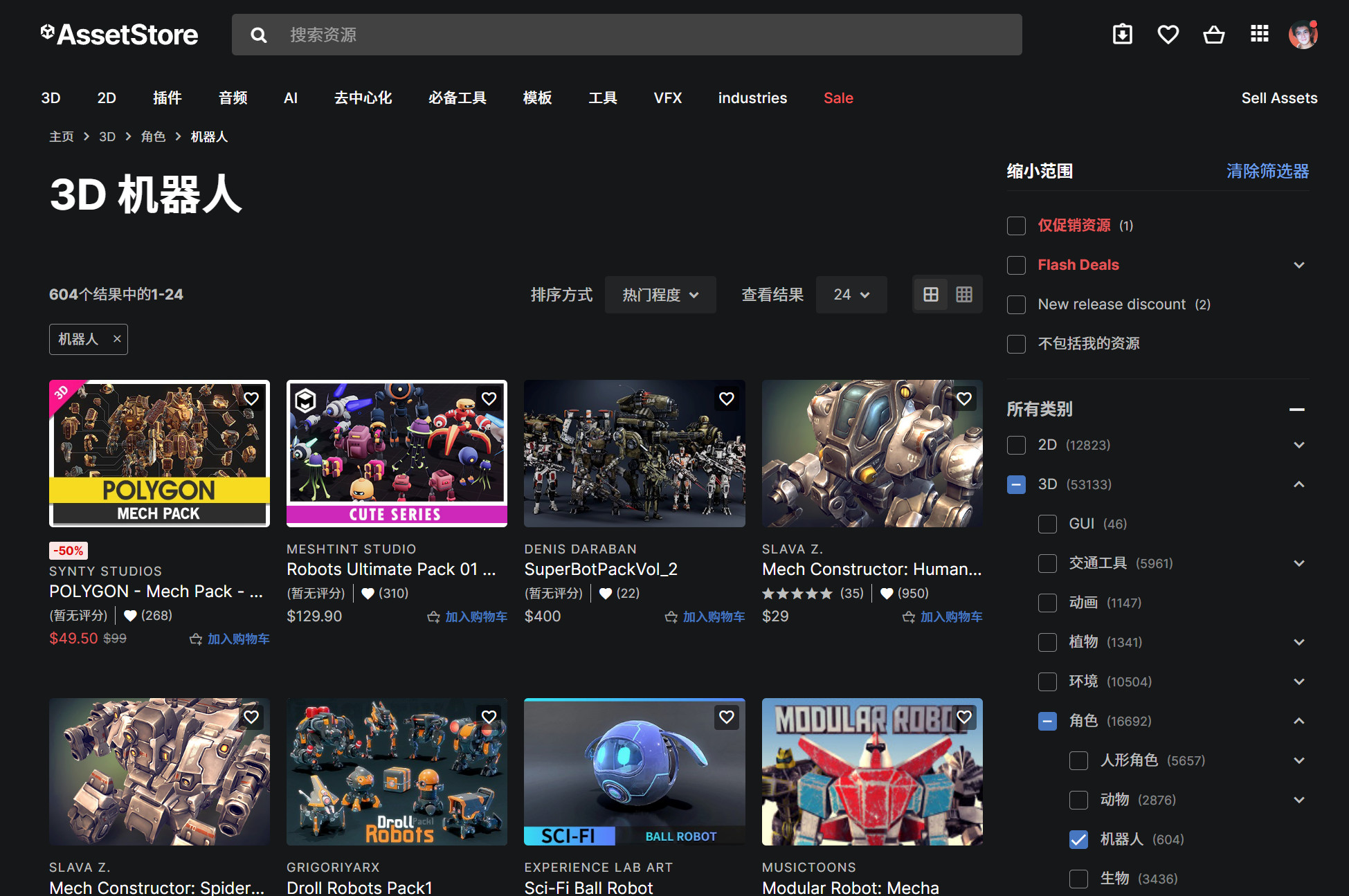The height and width of the screenshot is (896, 1349).
Task: Toggle the 仅促销资源 checkbox
Action: click(1016, 226)
